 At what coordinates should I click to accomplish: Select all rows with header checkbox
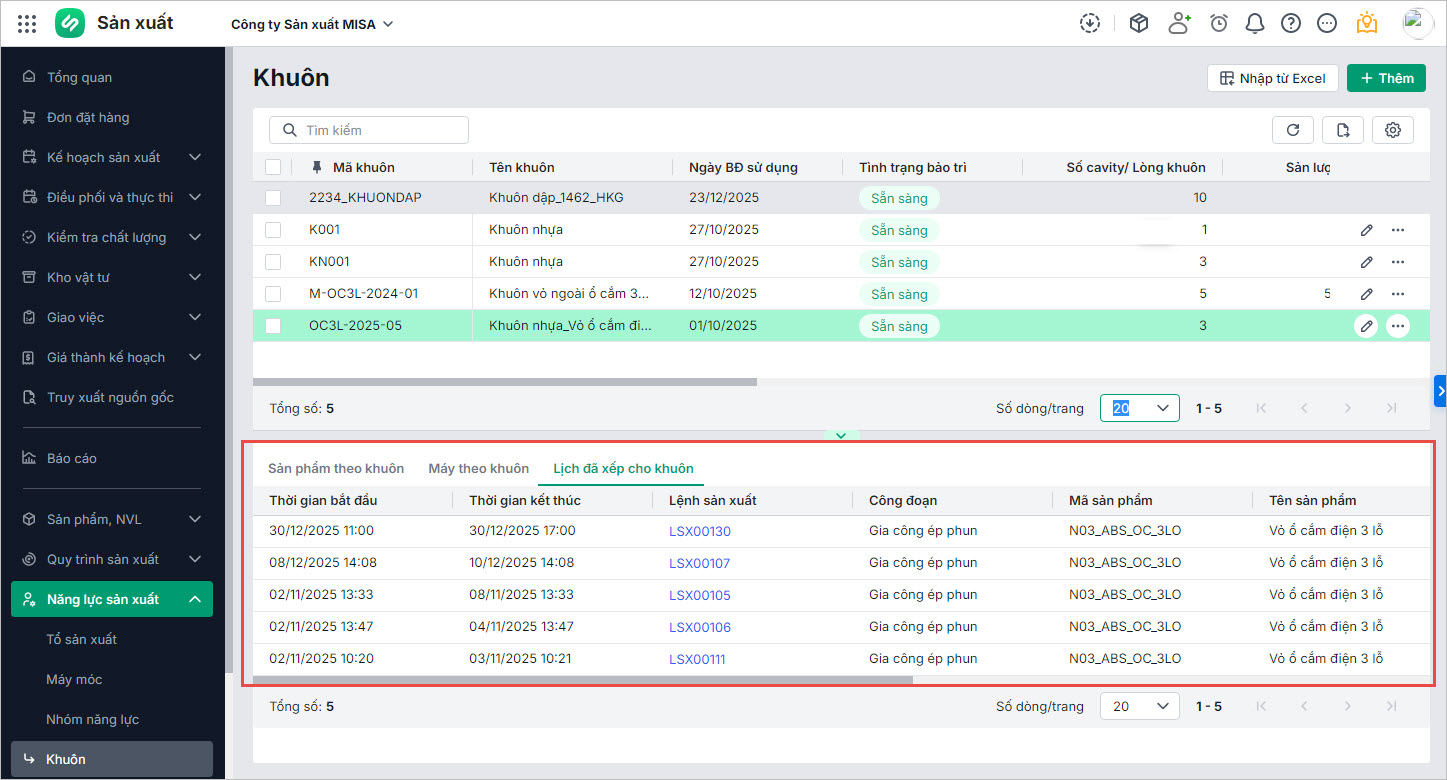click(x=273, y=167)
